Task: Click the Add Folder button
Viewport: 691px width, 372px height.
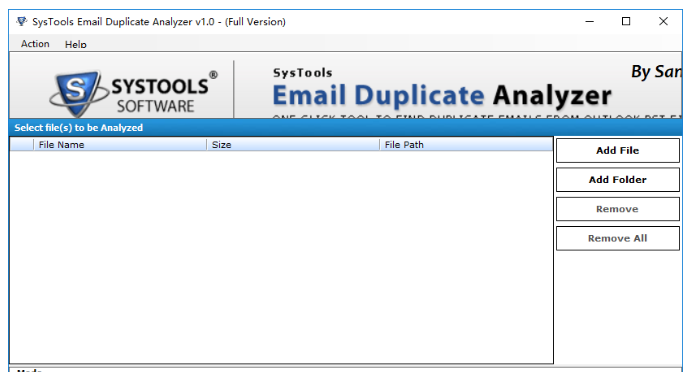Action: pyautogui.click(x=617, y=179)
